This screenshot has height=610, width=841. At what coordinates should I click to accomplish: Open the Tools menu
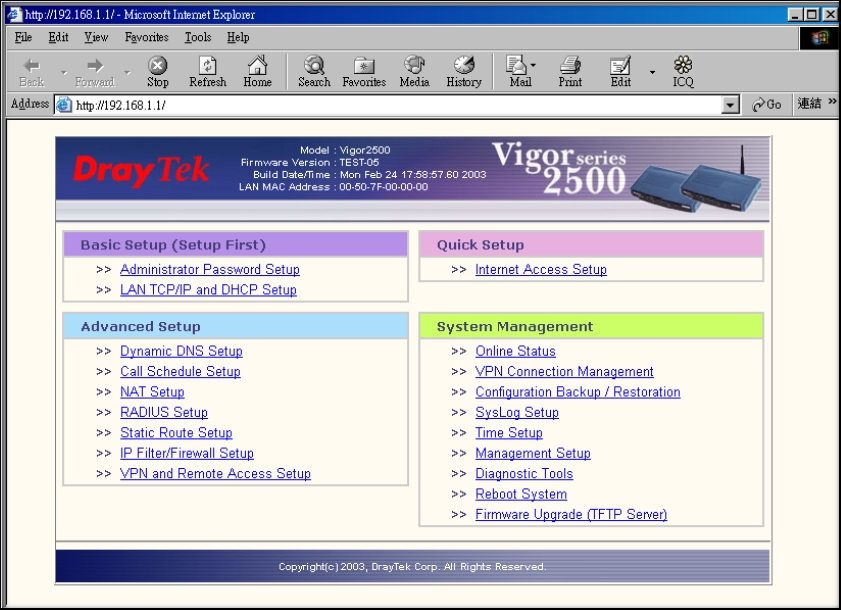198,38
